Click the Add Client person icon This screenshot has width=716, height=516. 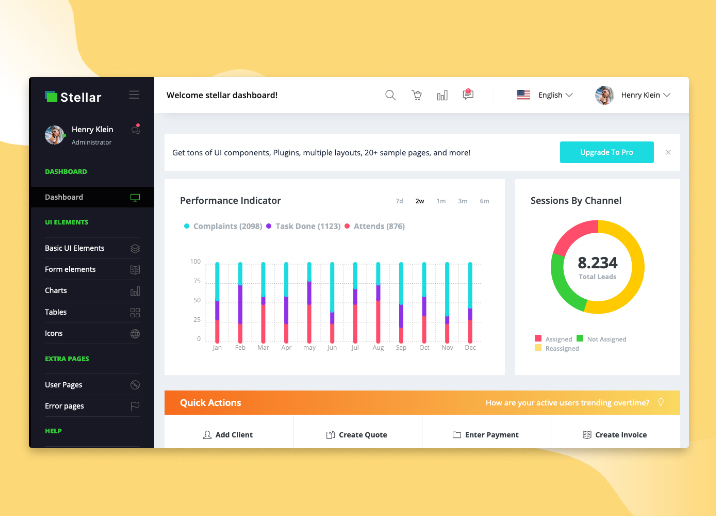pos(207,435)
